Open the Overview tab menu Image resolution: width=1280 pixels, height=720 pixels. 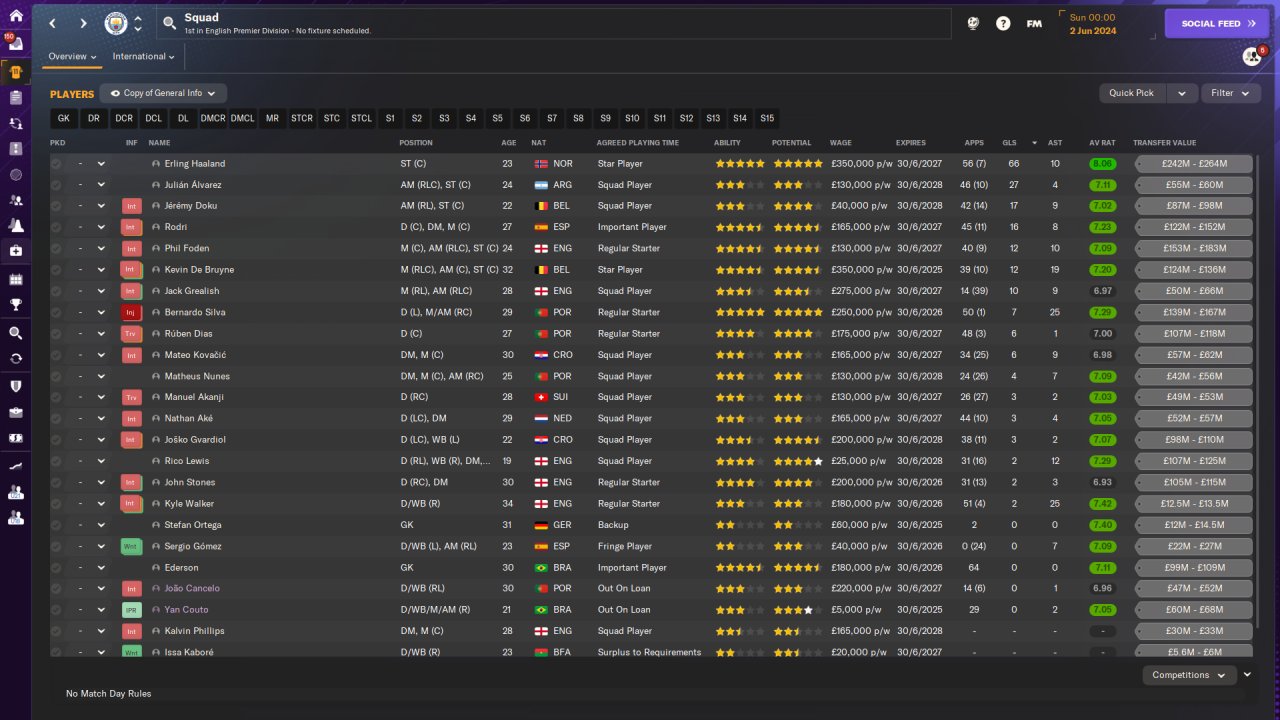pyautogui.click(x=73, y=57)
